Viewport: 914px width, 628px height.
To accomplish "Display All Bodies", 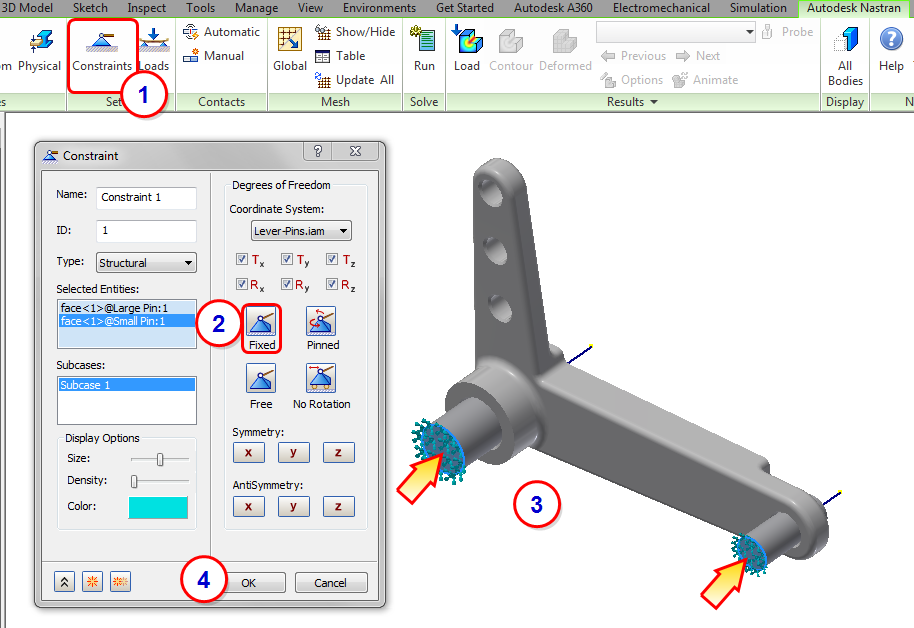I will pos(845,57).
